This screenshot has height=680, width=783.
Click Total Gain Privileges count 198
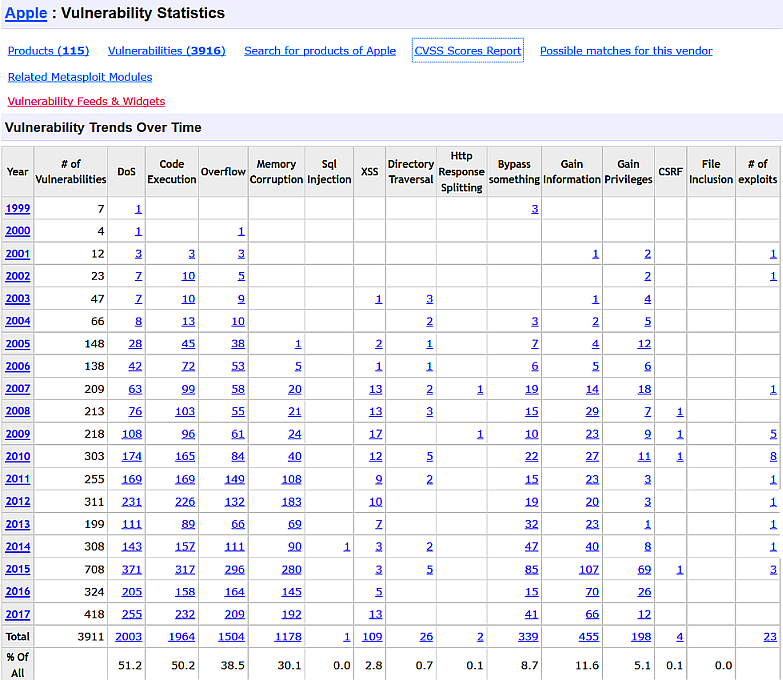click(x=641, y=637)
